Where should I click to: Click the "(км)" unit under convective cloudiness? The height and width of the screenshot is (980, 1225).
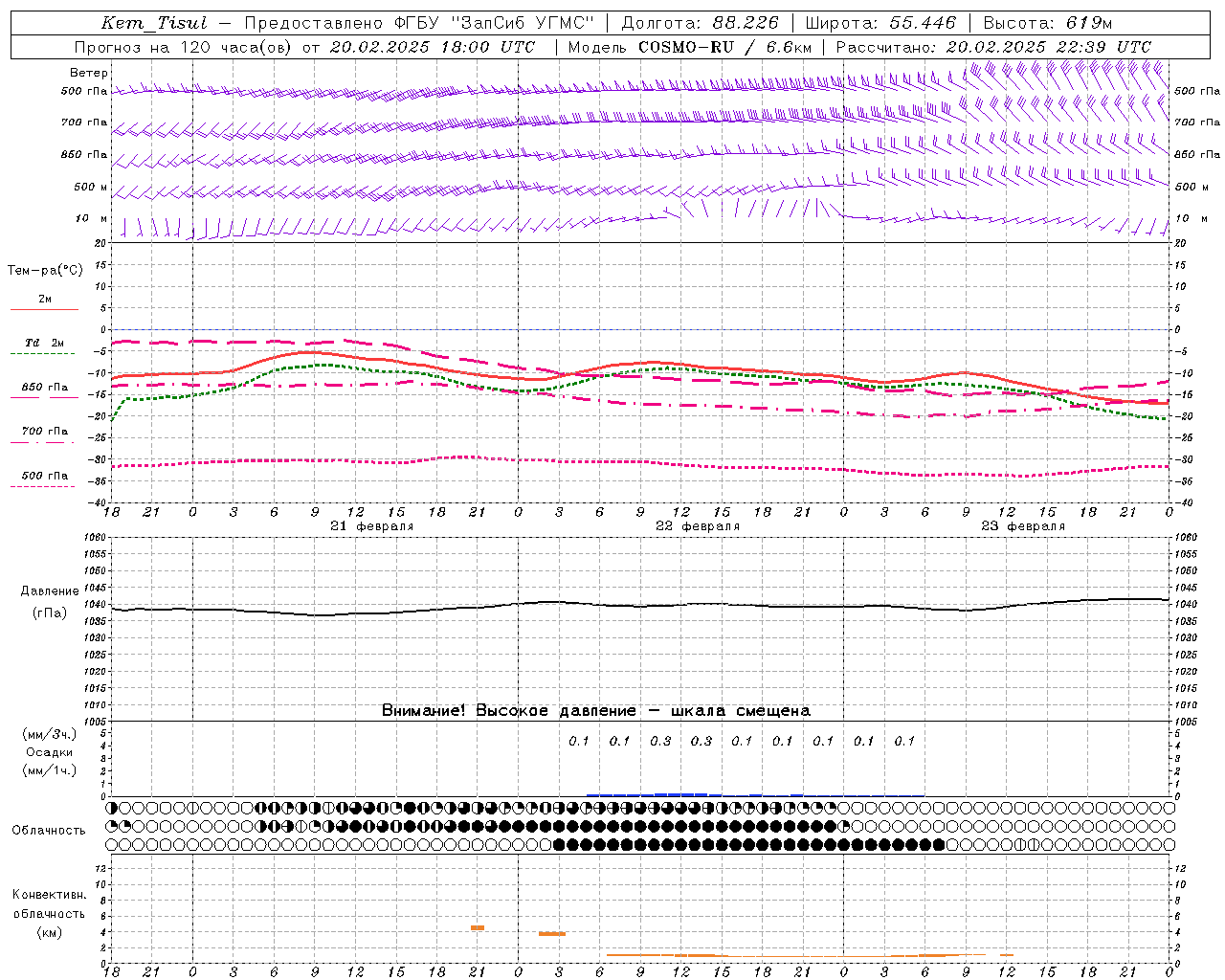[50, 932]
